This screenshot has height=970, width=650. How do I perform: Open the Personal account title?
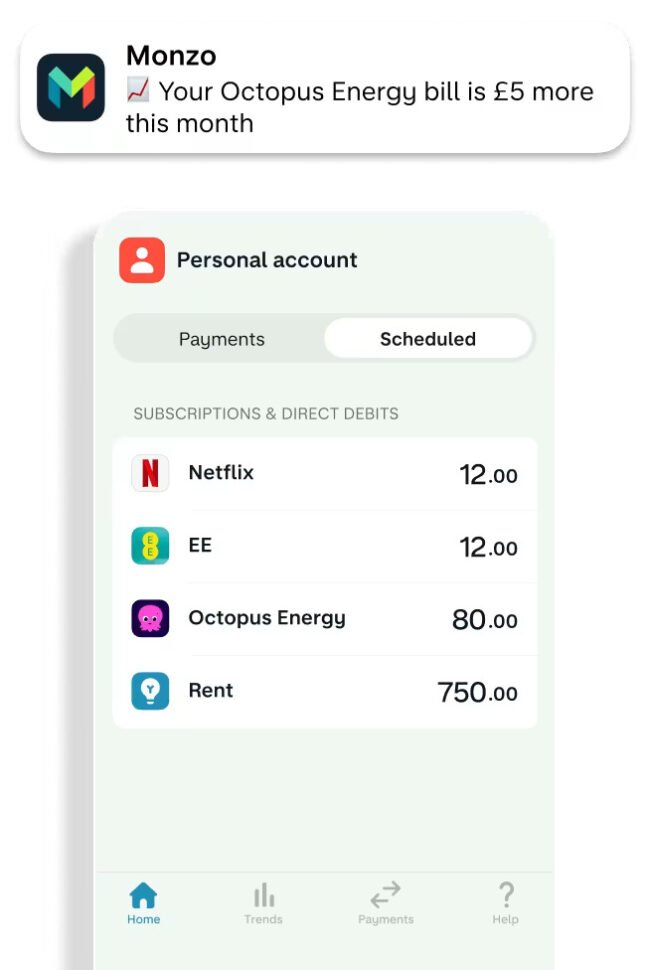[x=267, y=260]
